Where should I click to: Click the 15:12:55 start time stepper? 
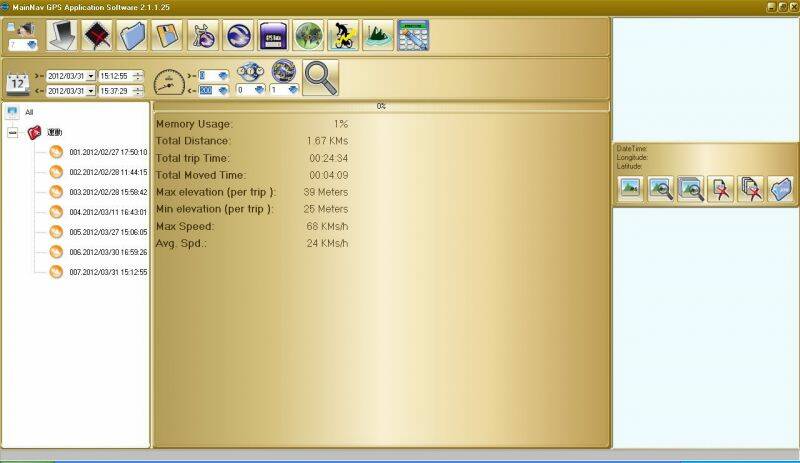click(137, 76)
